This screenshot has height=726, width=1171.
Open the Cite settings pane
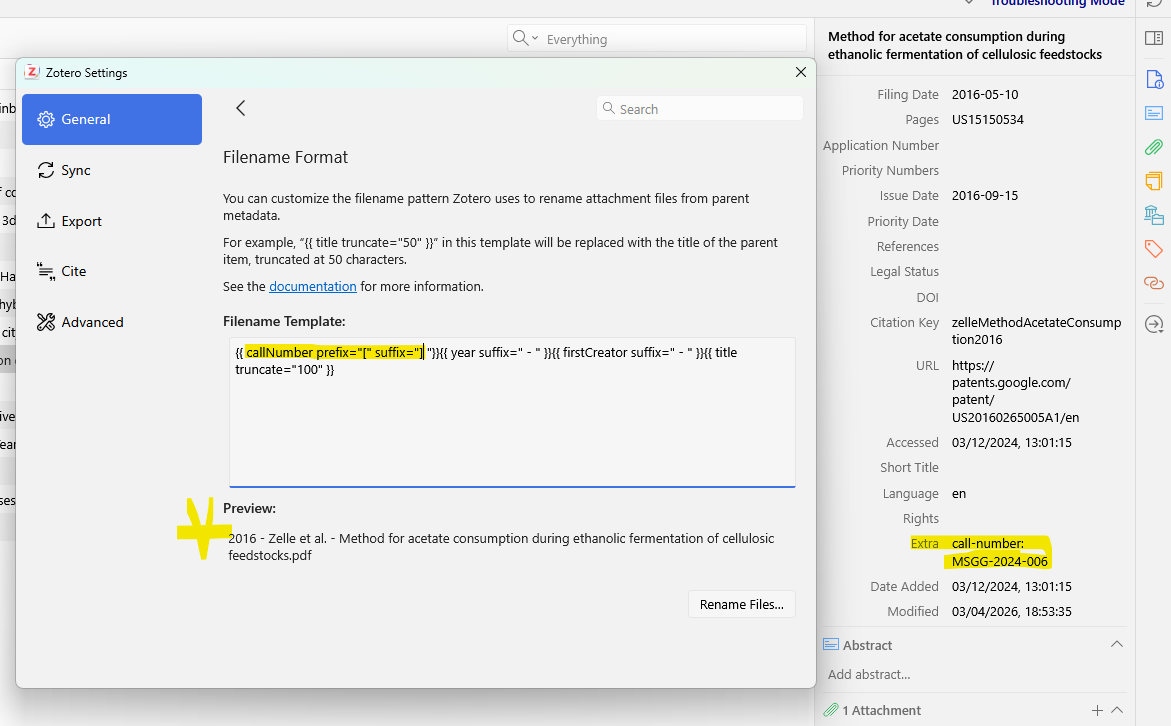click(112, 271)
